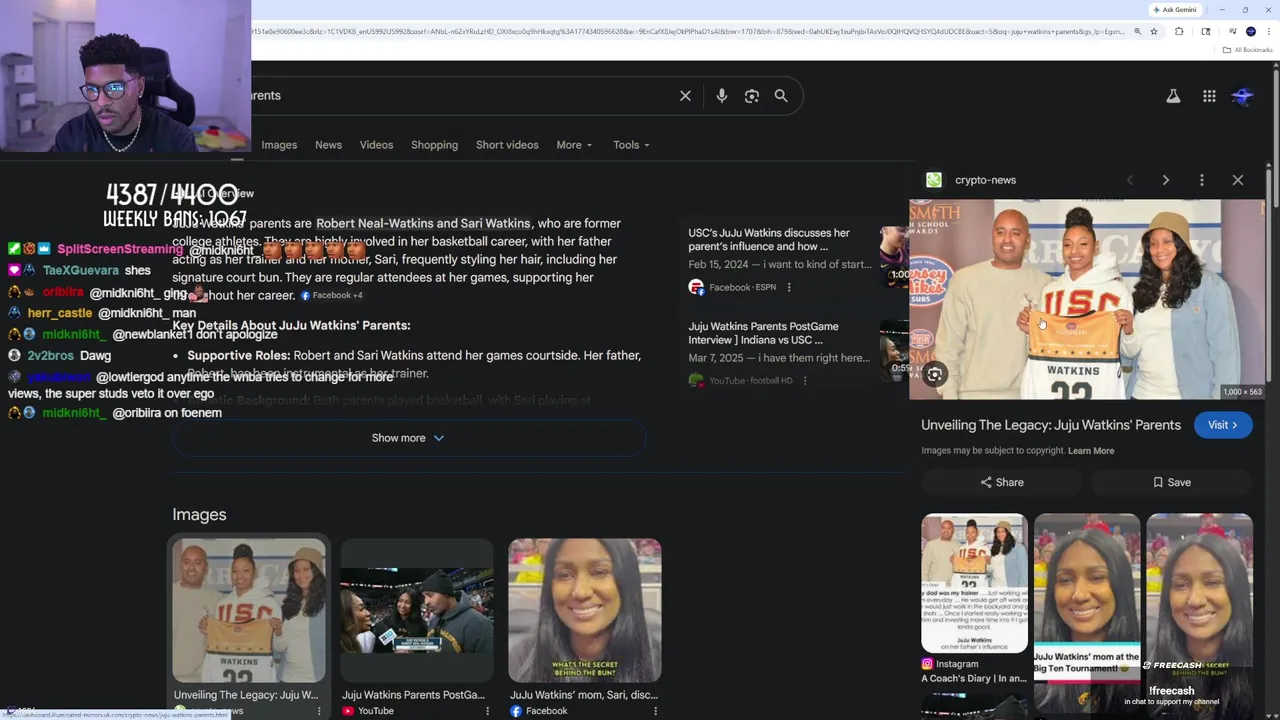Go to next image in preview panel
Screen dimensions: 1280x720
click(1165, 180)
